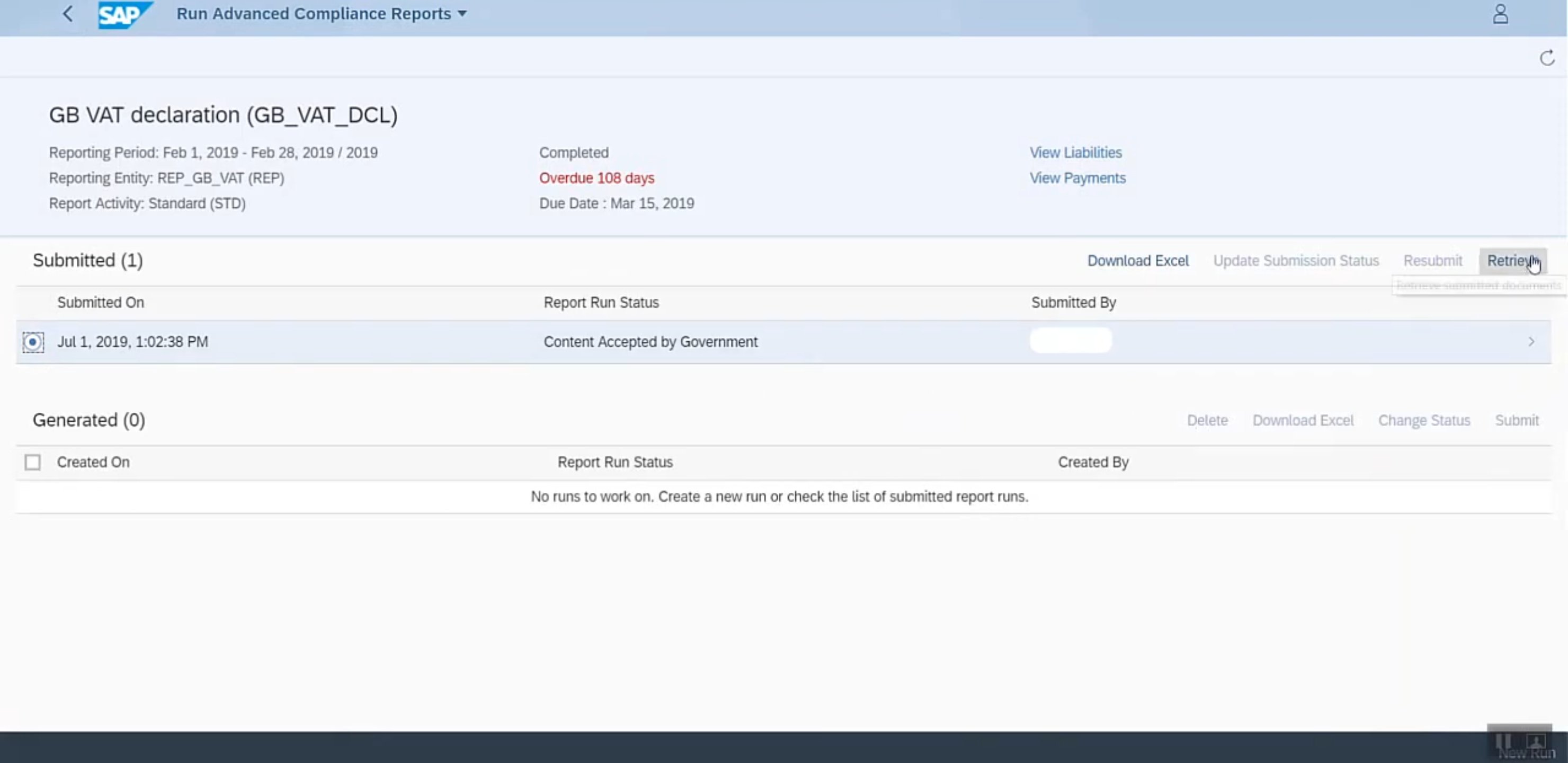Click Retrieve button

tap(1511, 261)
